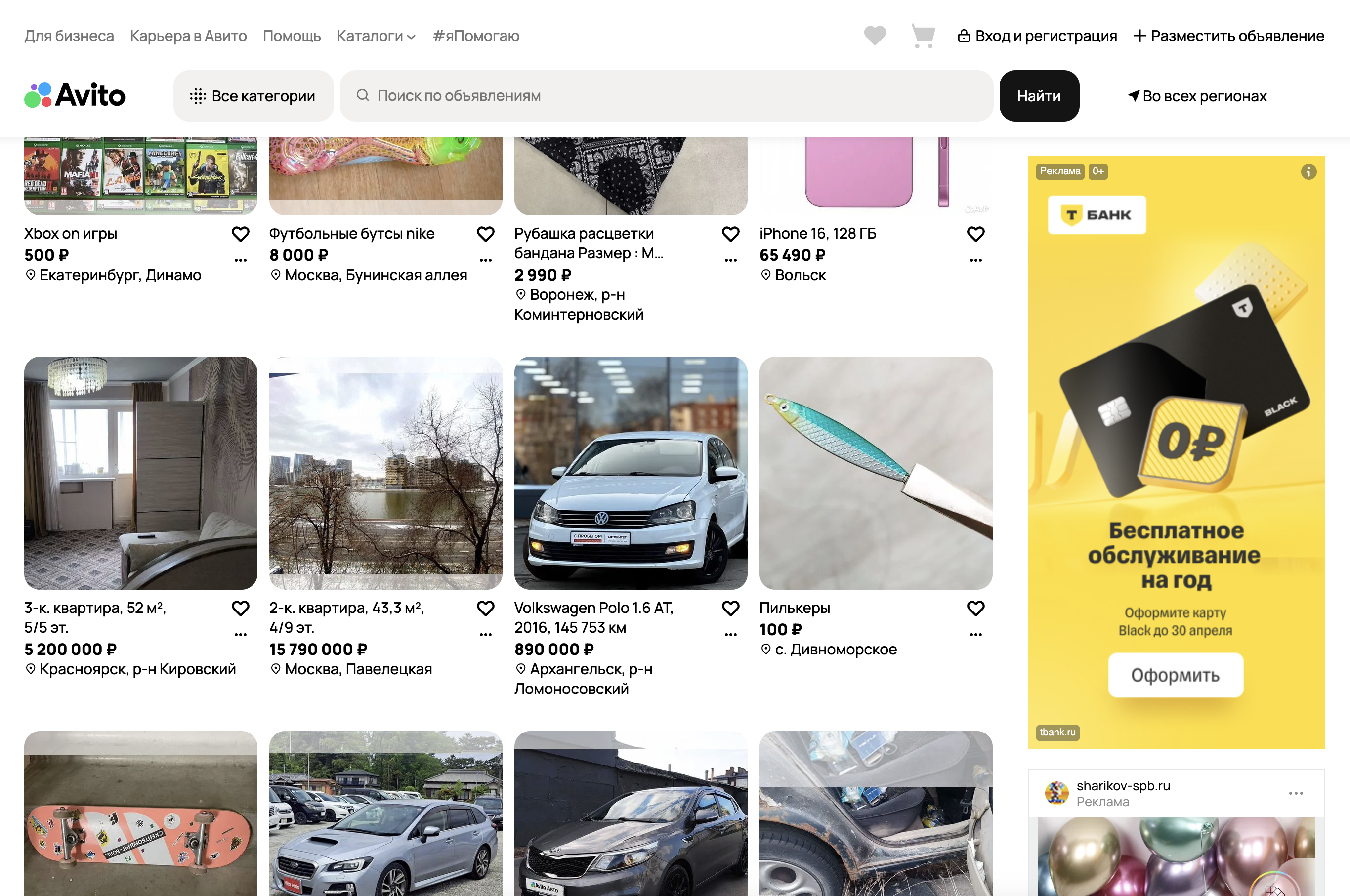Open favorites heart icon in header
Viewport: 1350px width, 896px height.
pyautogui.click(x=875, y=36)
